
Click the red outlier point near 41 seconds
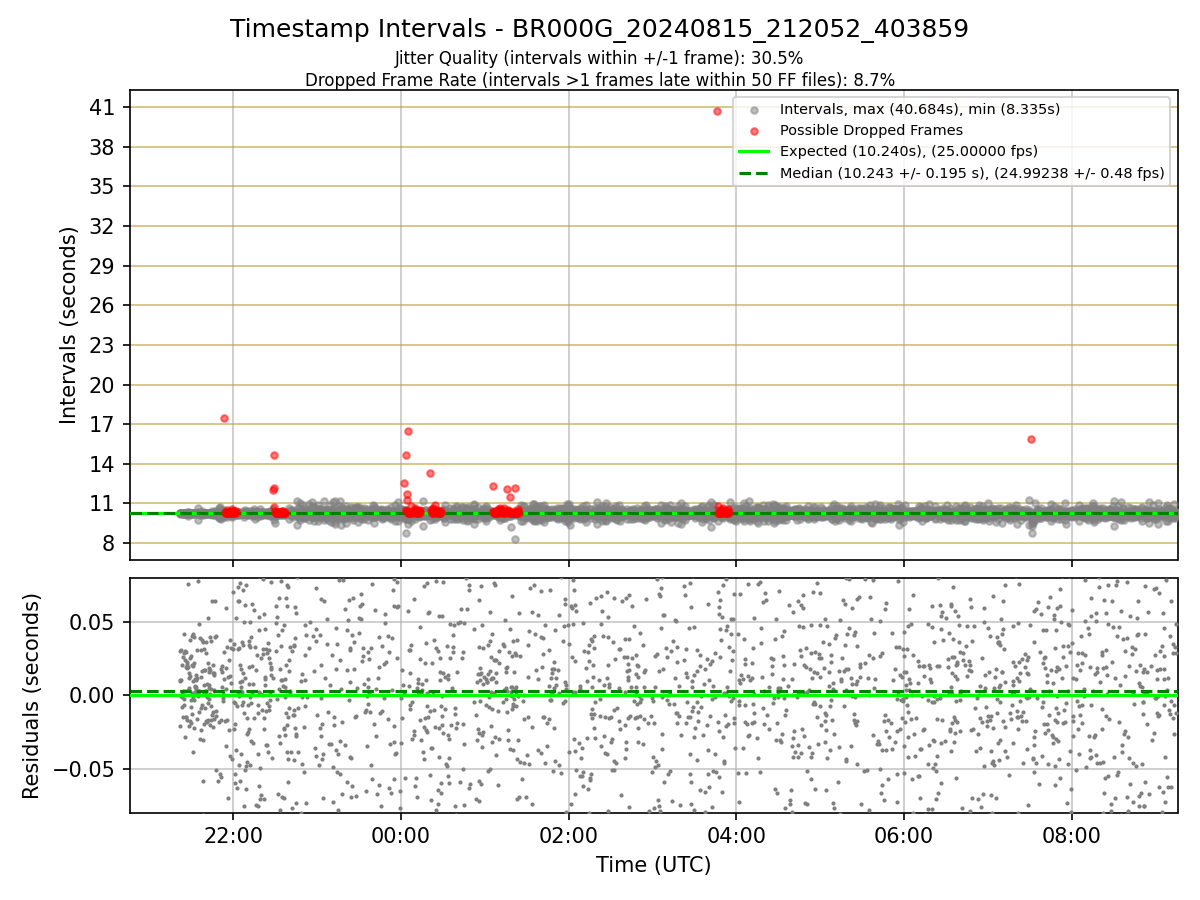click(717, 111)
